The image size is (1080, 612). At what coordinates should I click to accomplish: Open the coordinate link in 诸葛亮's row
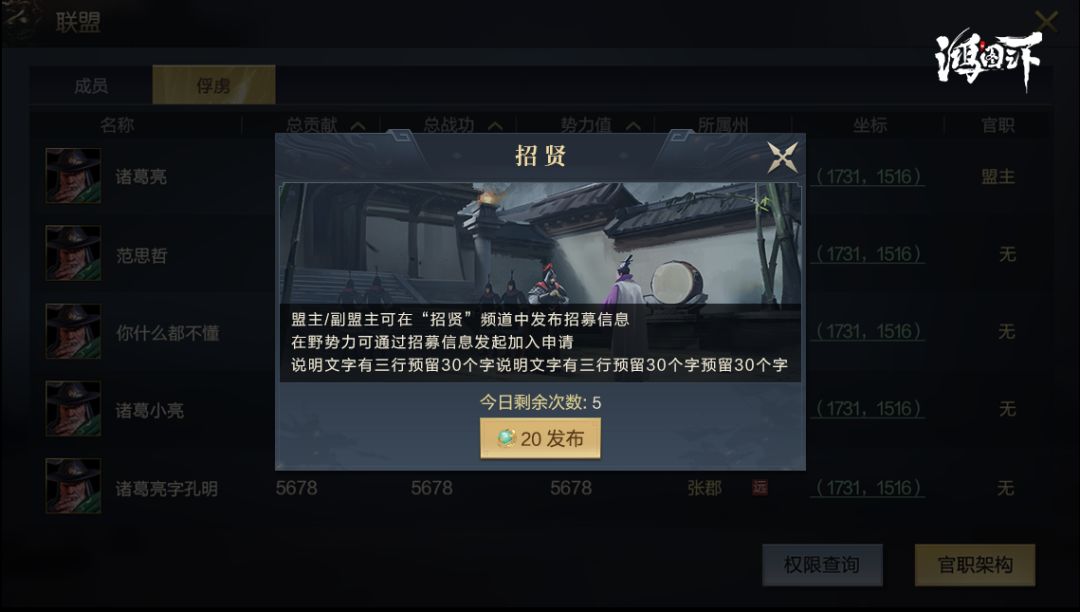point(868,177)
